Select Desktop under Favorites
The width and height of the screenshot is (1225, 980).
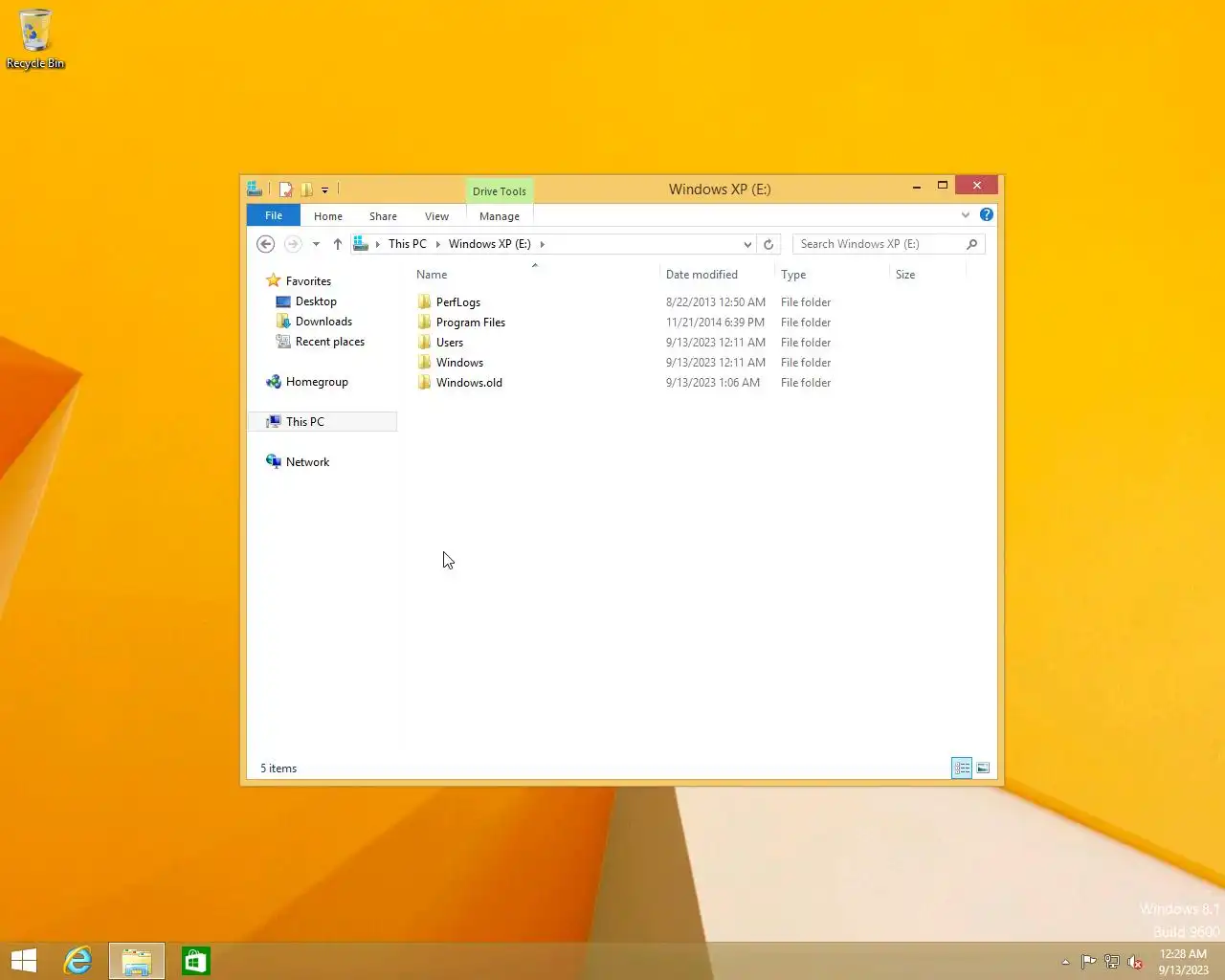[316, 301]
